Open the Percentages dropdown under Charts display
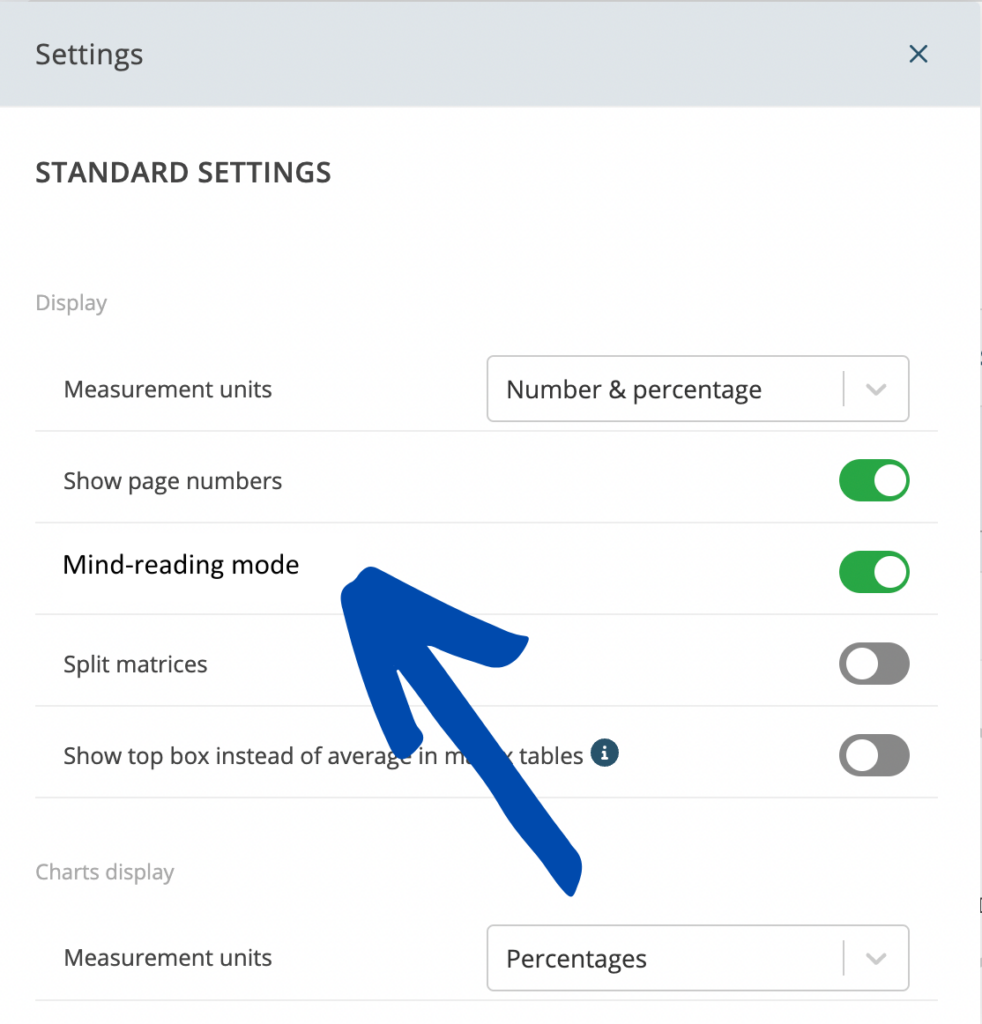 pos(698,958)
